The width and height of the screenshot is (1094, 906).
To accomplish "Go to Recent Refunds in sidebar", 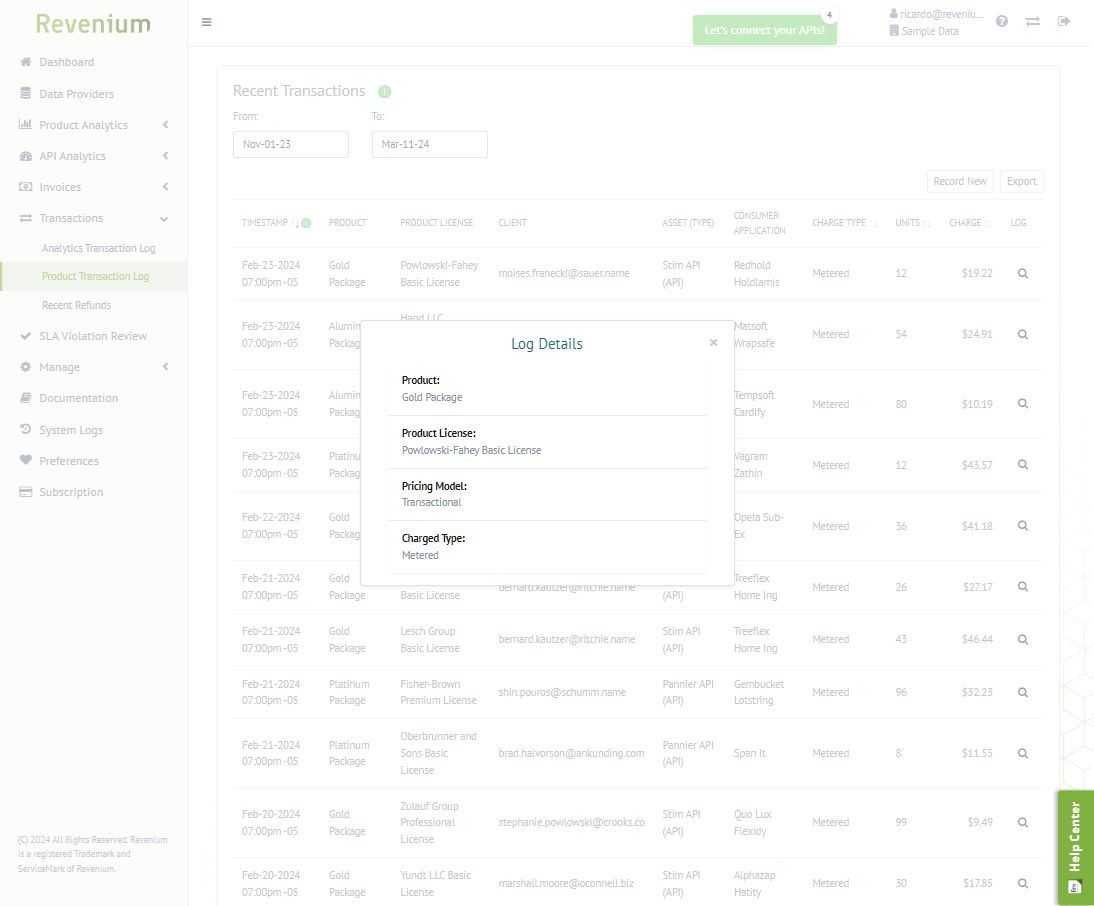I will tap(76, 305).
